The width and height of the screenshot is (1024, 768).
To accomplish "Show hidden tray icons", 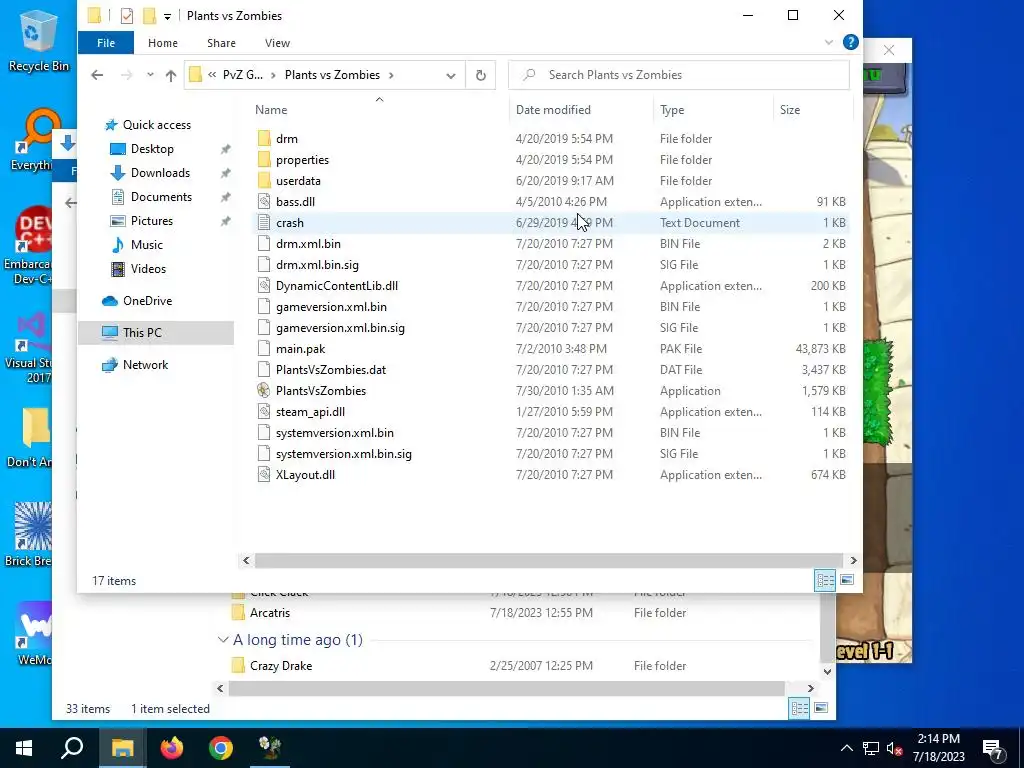I will coord(846,748).
